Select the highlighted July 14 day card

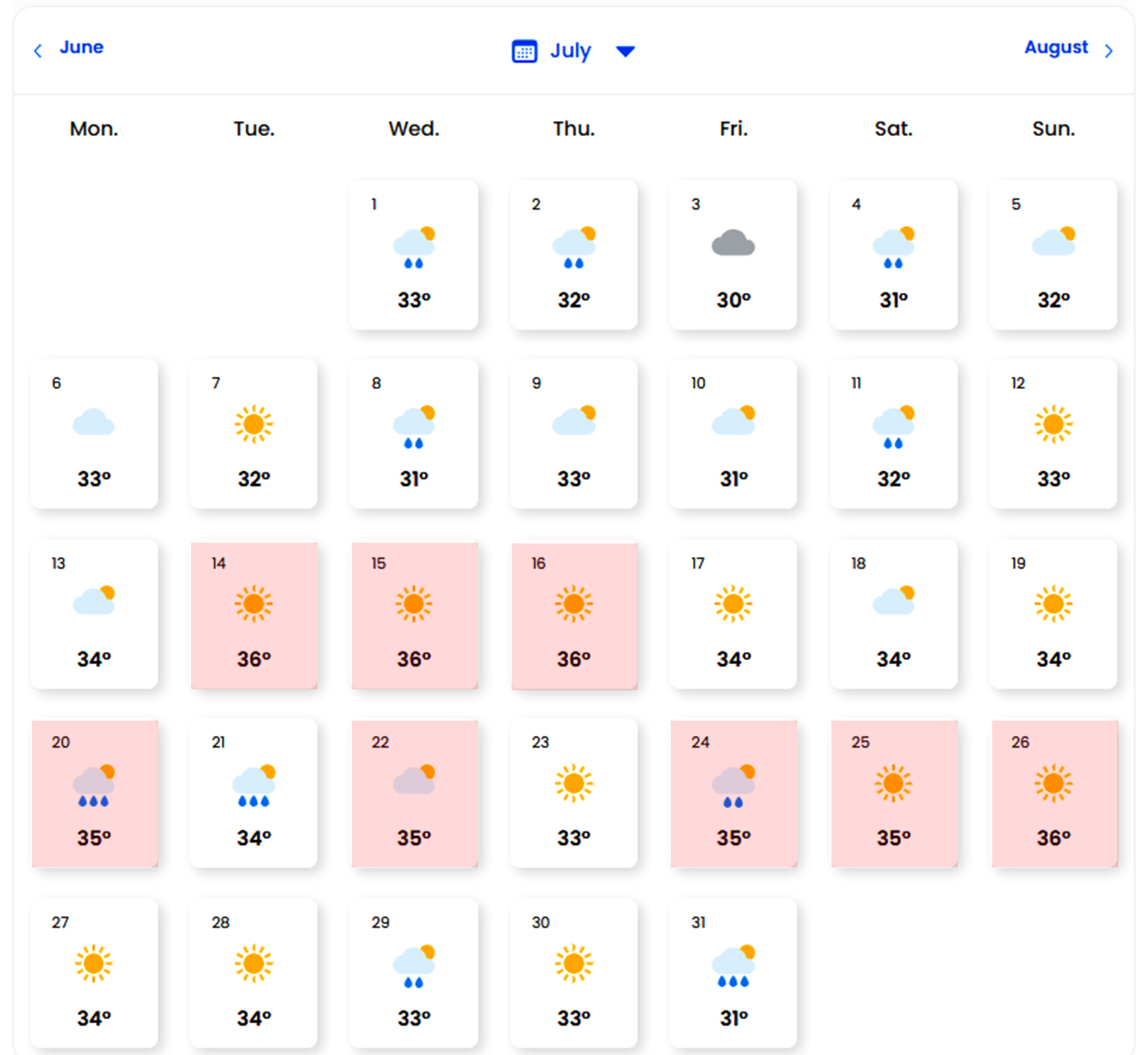pos(254,615)
